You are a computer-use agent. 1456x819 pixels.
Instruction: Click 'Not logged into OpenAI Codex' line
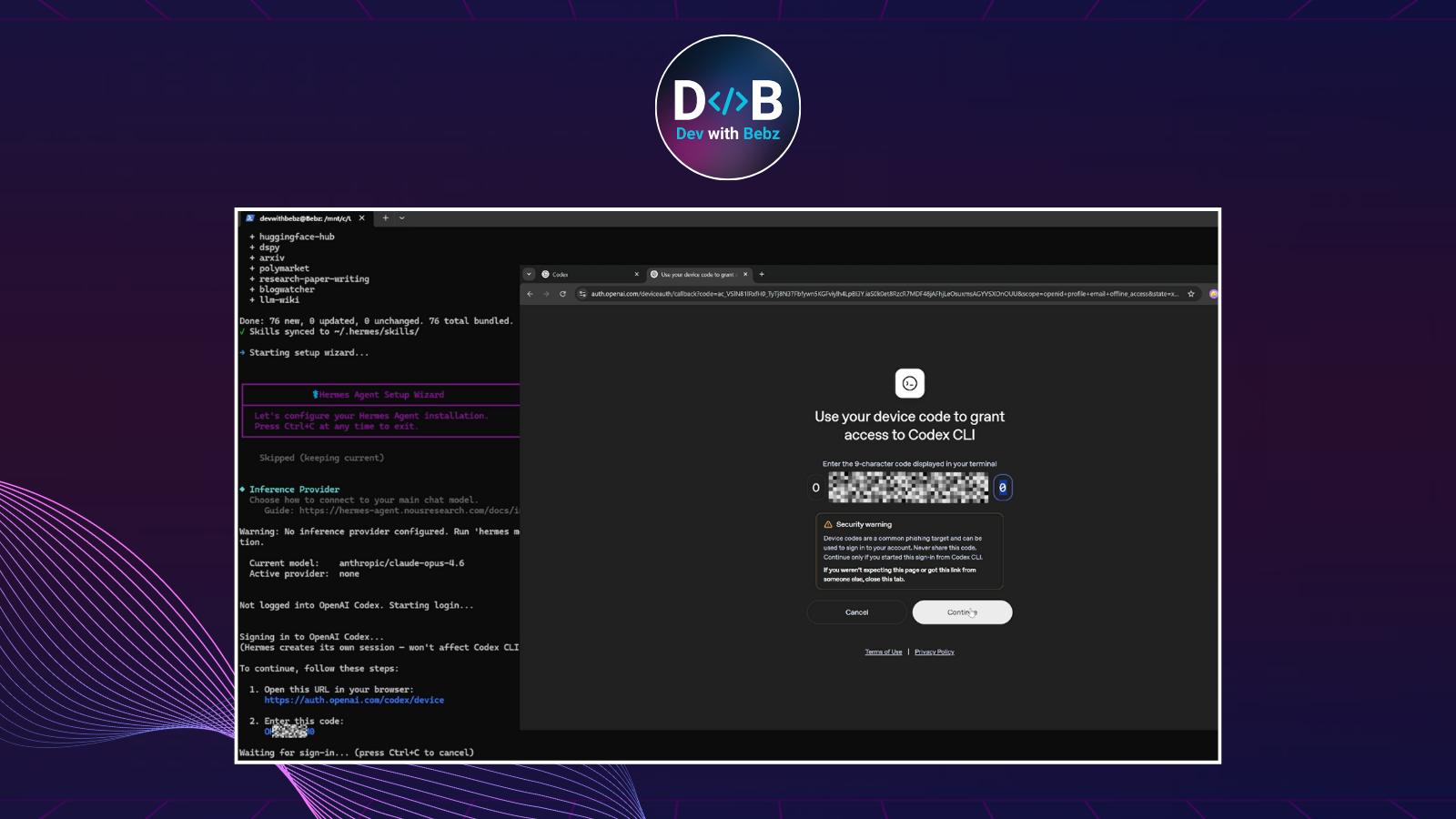tap(356, 605)
